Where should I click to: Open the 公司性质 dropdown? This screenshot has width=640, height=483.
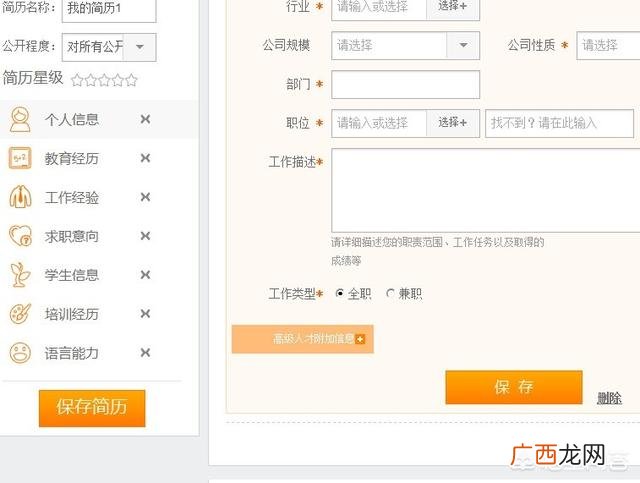pos(608,45)
